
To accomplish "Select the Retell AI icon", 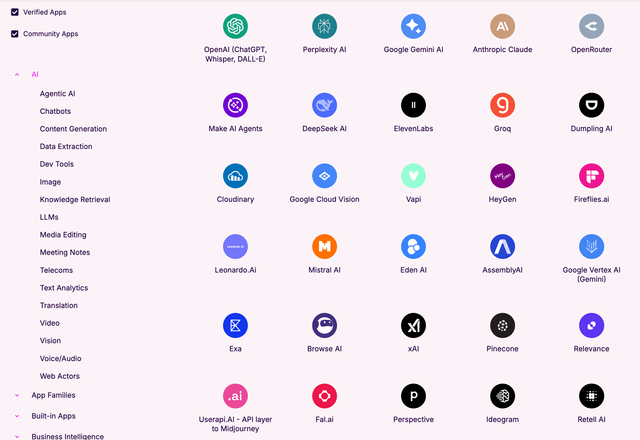I will click(x=591, y=396).
